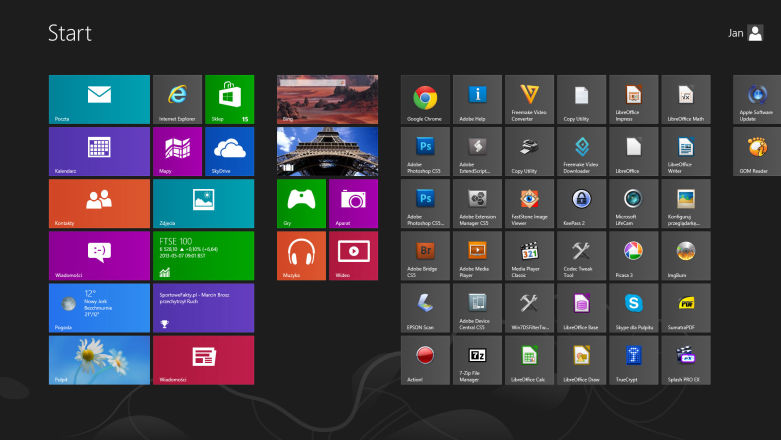The height and width of the screenshot is (440, 781).
Task: Open EPSON Scan tile
Action: point(425,308)
